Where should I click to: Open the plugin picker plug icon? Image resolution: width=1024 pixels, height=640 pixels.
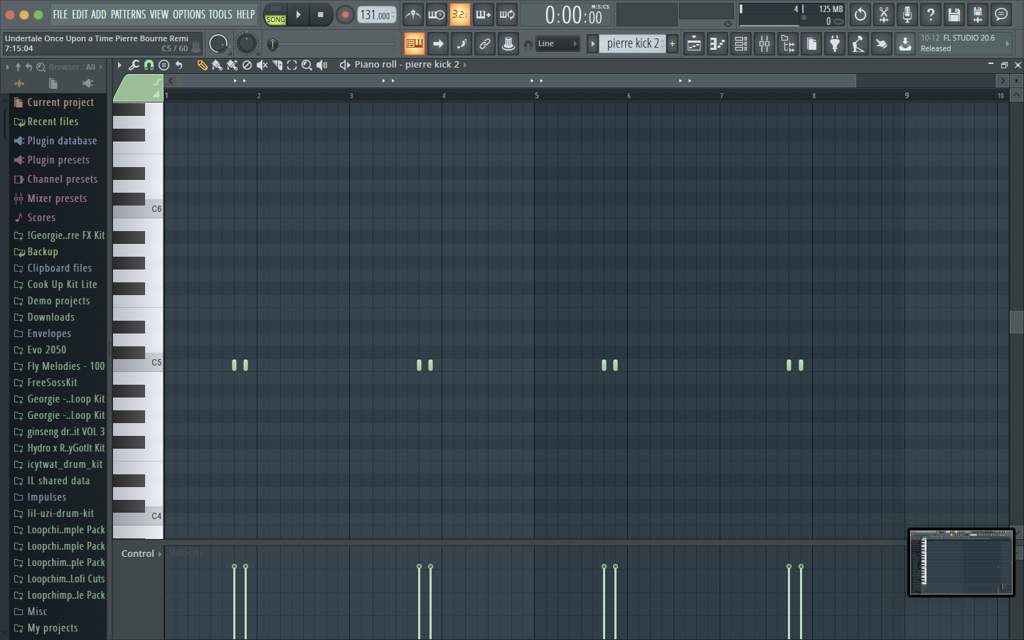835,44
